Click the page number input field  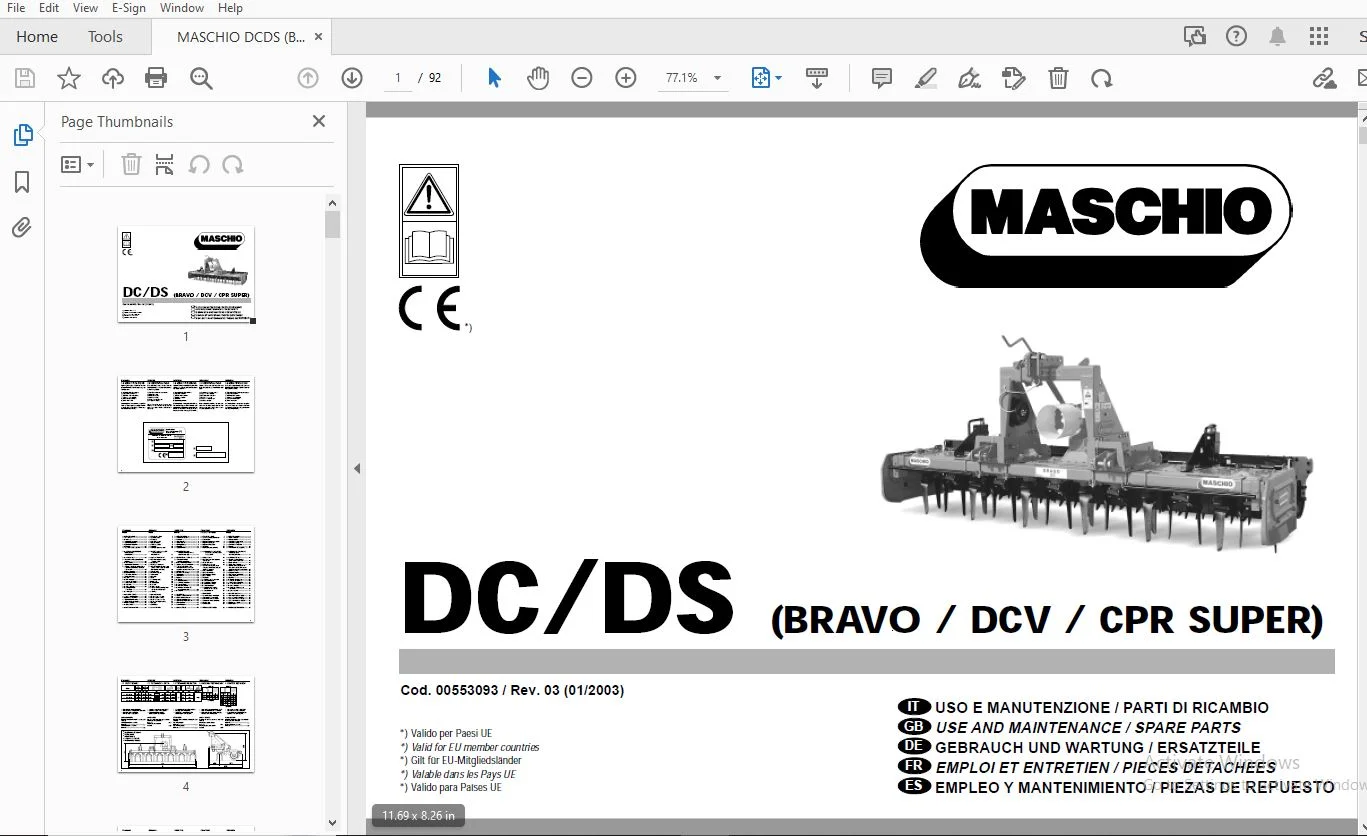click(398, 78)
